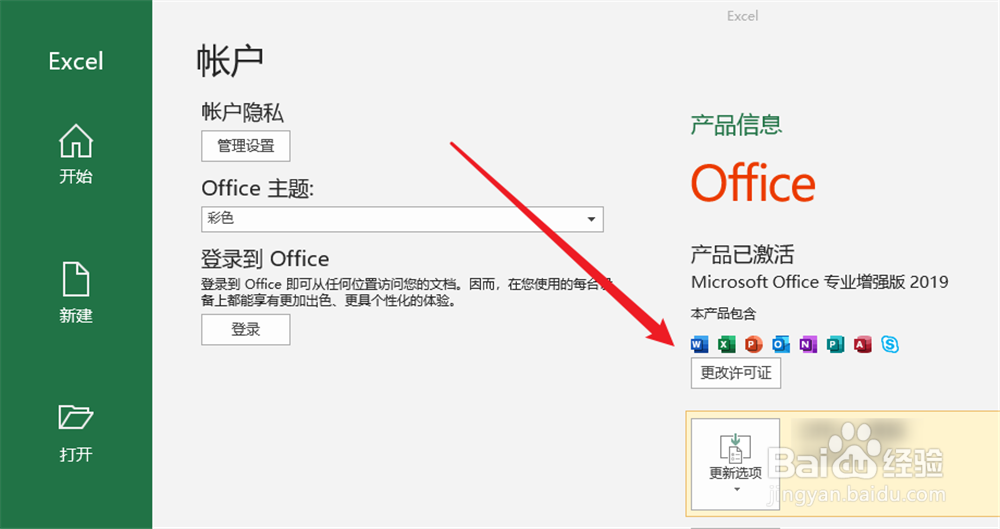Click the Excel app icon under 本产品包含
This screenshot has width=1000, height=529.
[726, 345]
